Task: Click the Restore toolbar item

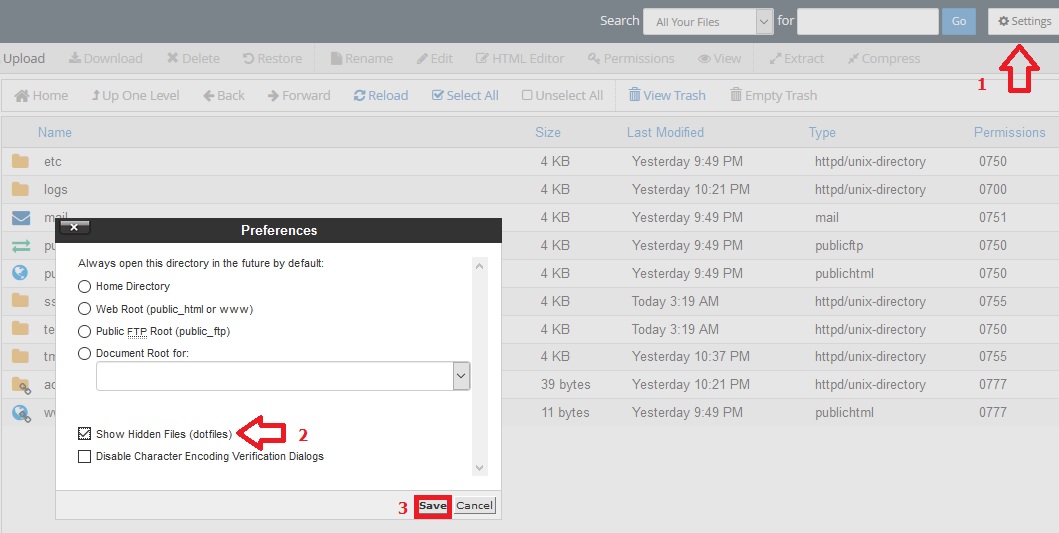Action: [272, 59]
